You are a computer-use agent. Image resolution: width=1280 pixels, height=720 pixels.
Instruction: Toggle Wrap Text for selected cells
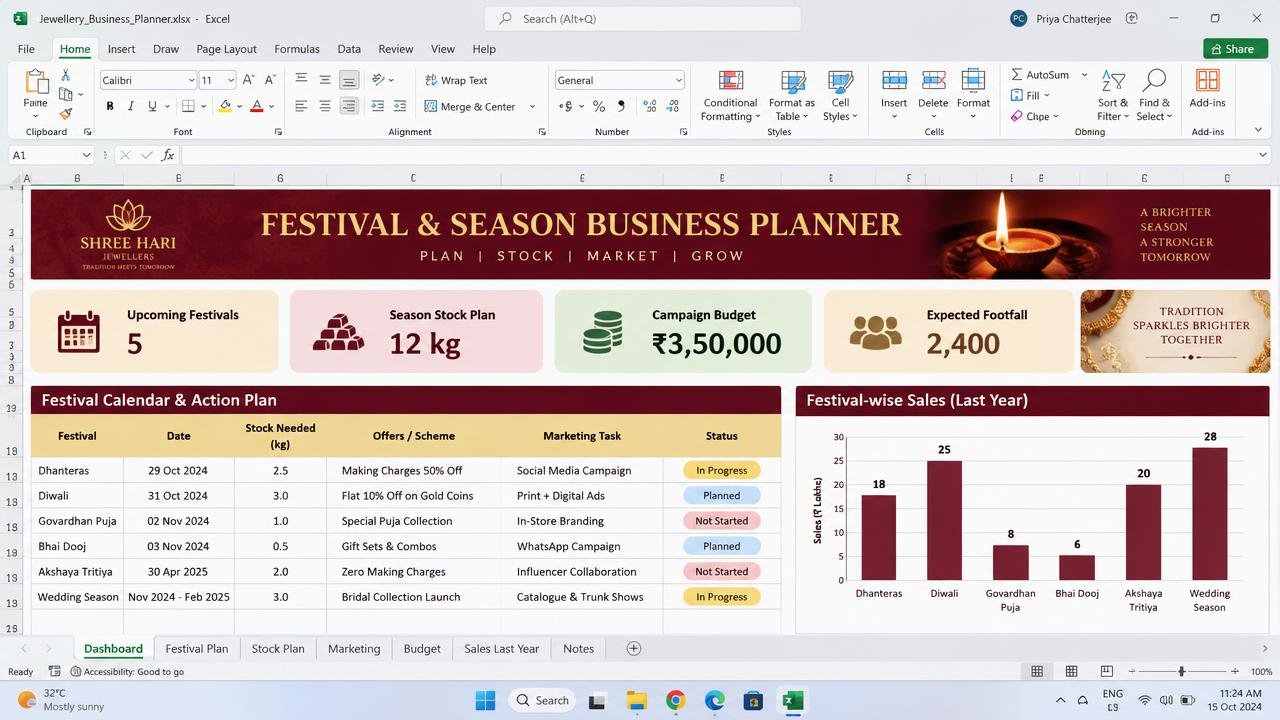coord(456,80)
